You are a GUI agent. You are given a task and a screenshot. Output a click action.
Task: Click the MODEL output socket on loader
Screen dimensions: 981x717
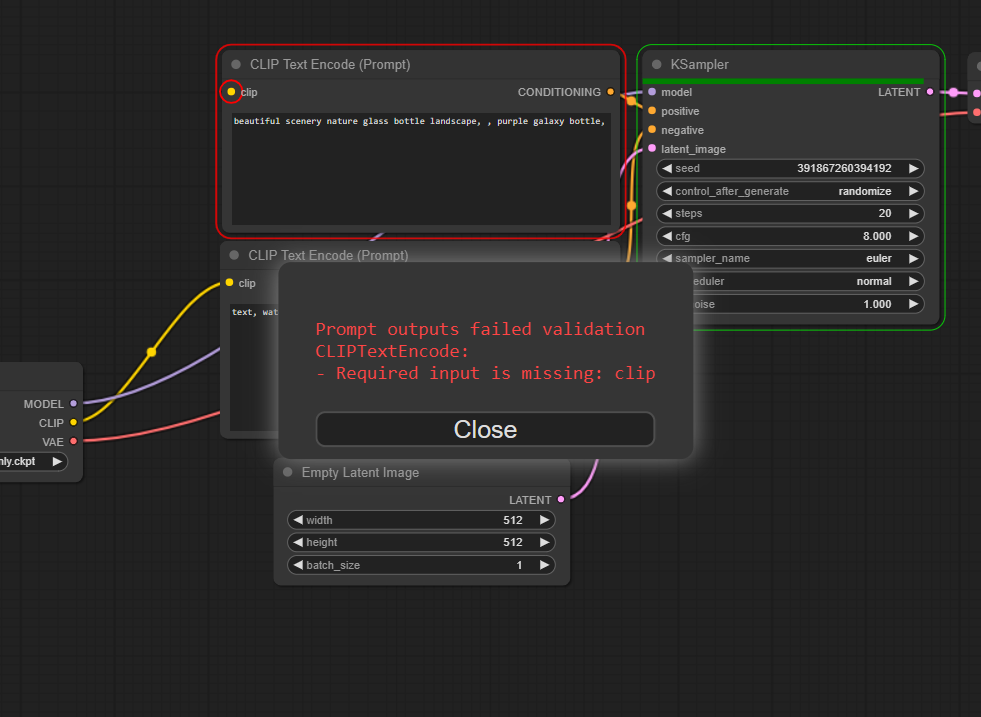[73, 404]
